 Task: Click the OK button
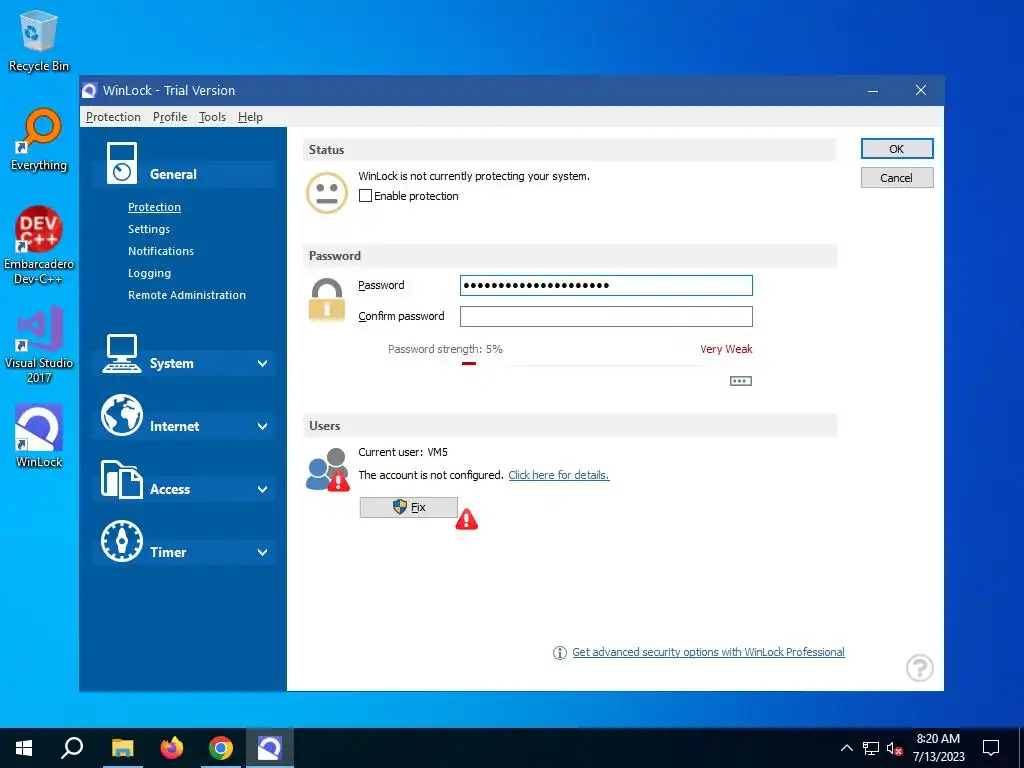[x=897, y=149]
